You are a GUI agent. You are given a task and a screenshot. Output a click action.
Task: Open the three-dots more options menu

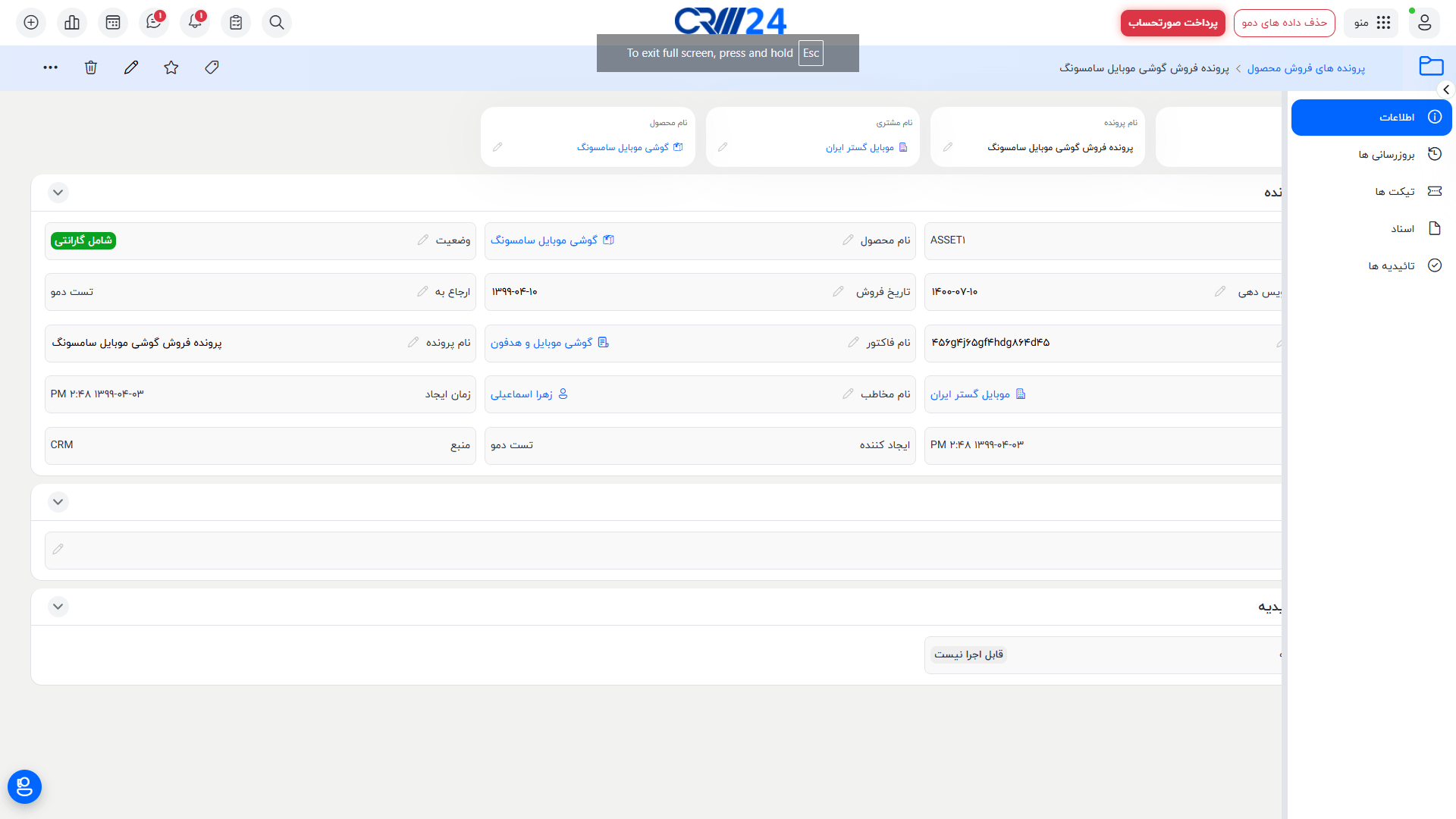51,67
